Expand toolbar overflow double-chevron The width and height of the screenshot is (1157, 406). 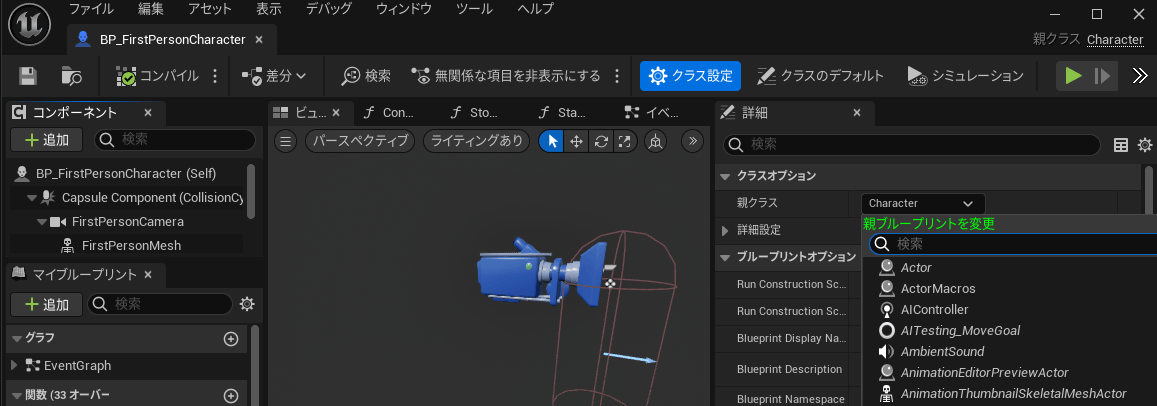click(1139, 75)
